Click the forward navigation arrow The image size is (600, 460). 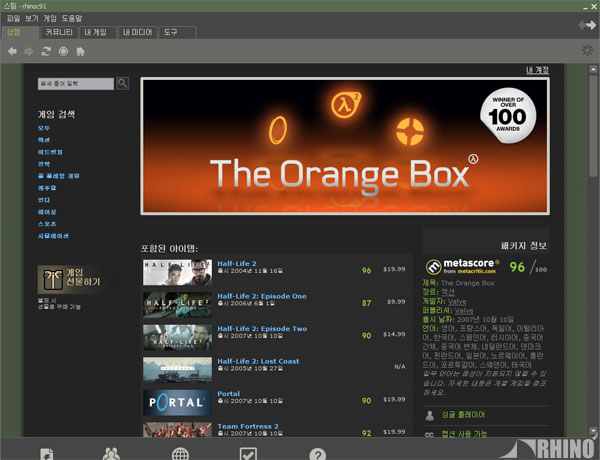[x=29, y=51]
